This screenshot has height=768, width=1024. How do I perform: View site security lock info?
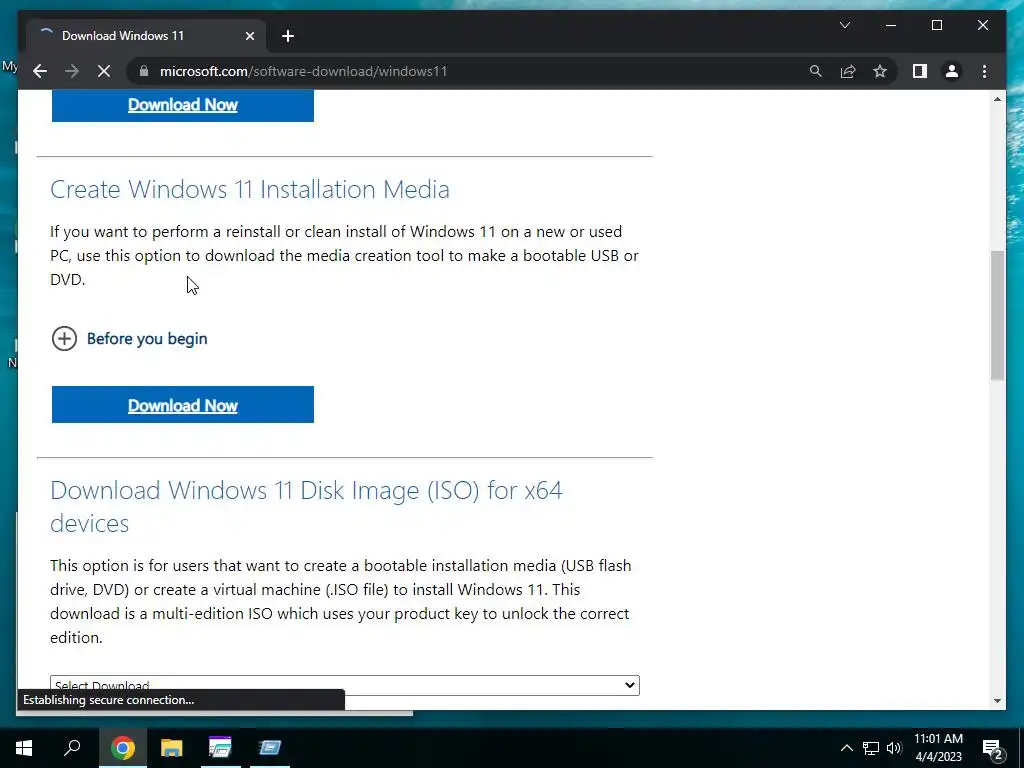click(144, 71)
